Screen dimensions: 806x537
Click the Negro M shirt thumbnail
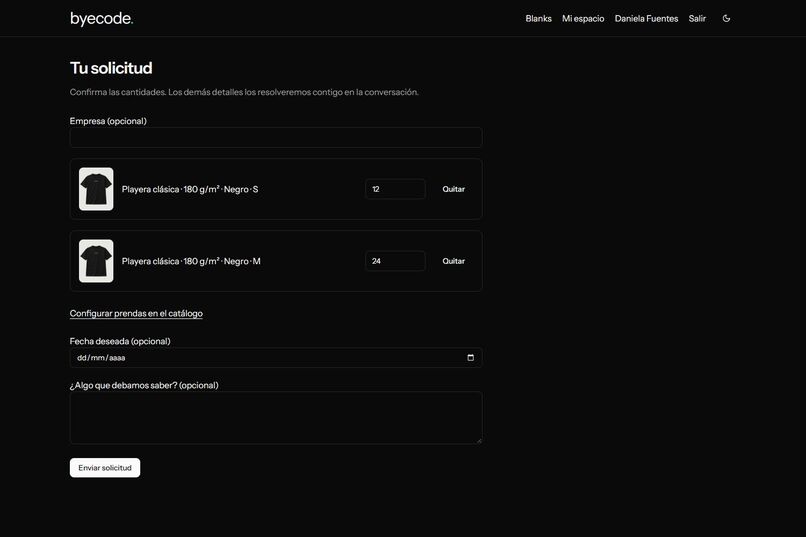[96, 261]
